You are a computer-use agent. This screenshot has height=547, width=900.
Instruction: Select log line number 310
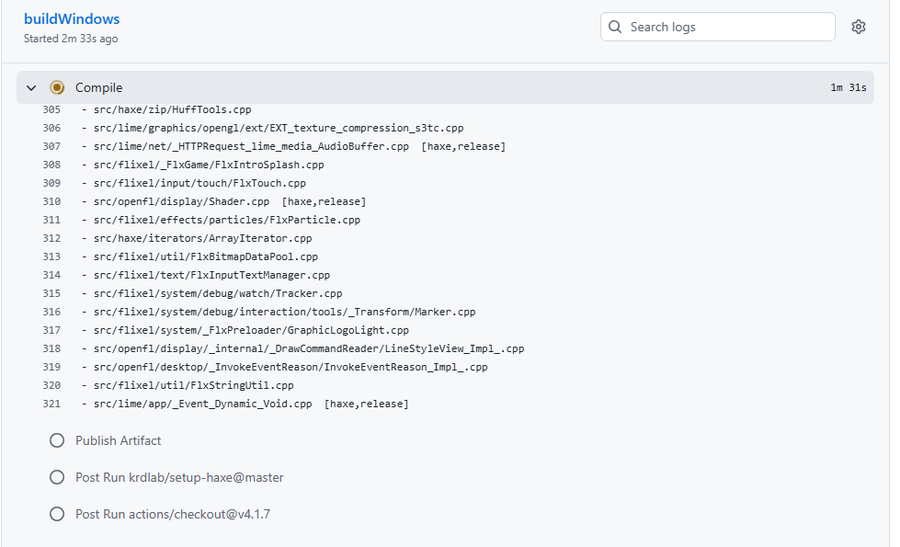click(x=52, y=202)
